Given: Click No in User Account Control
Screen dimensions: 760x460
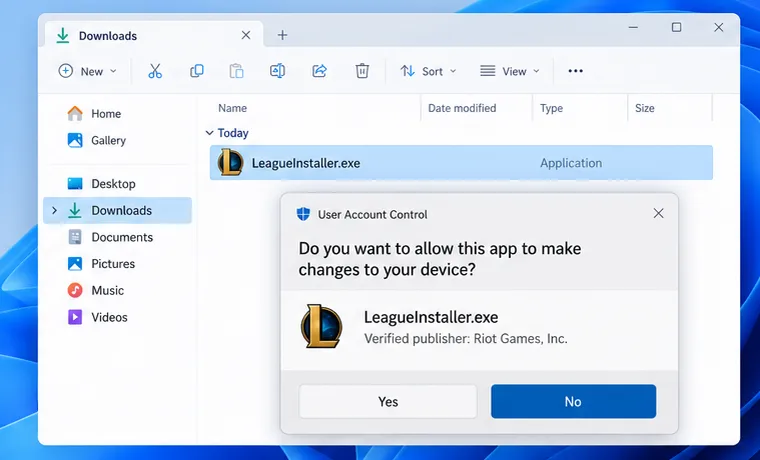Looking at the screenshot, I should coord(573,401).
